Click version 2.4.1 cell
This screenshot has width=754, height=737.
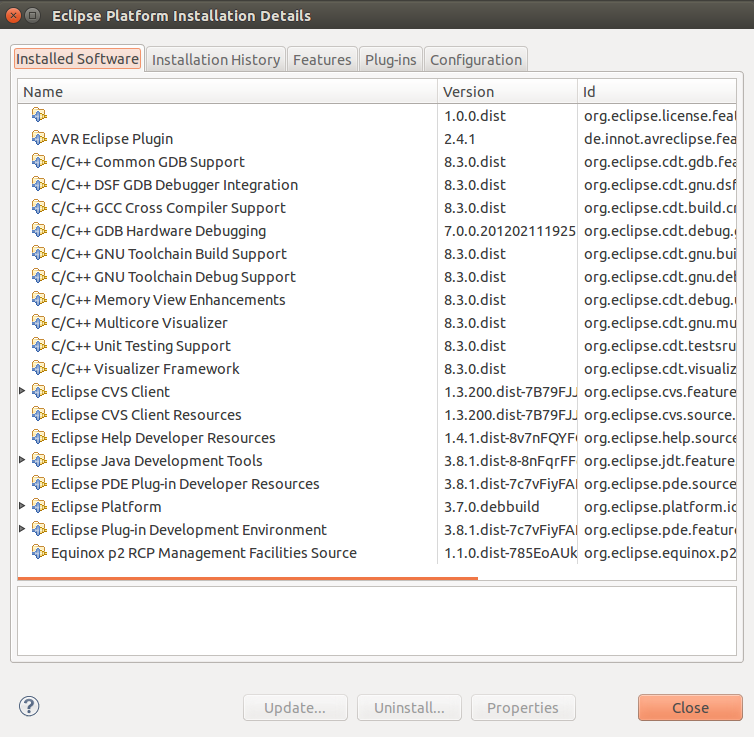point(460,139)
